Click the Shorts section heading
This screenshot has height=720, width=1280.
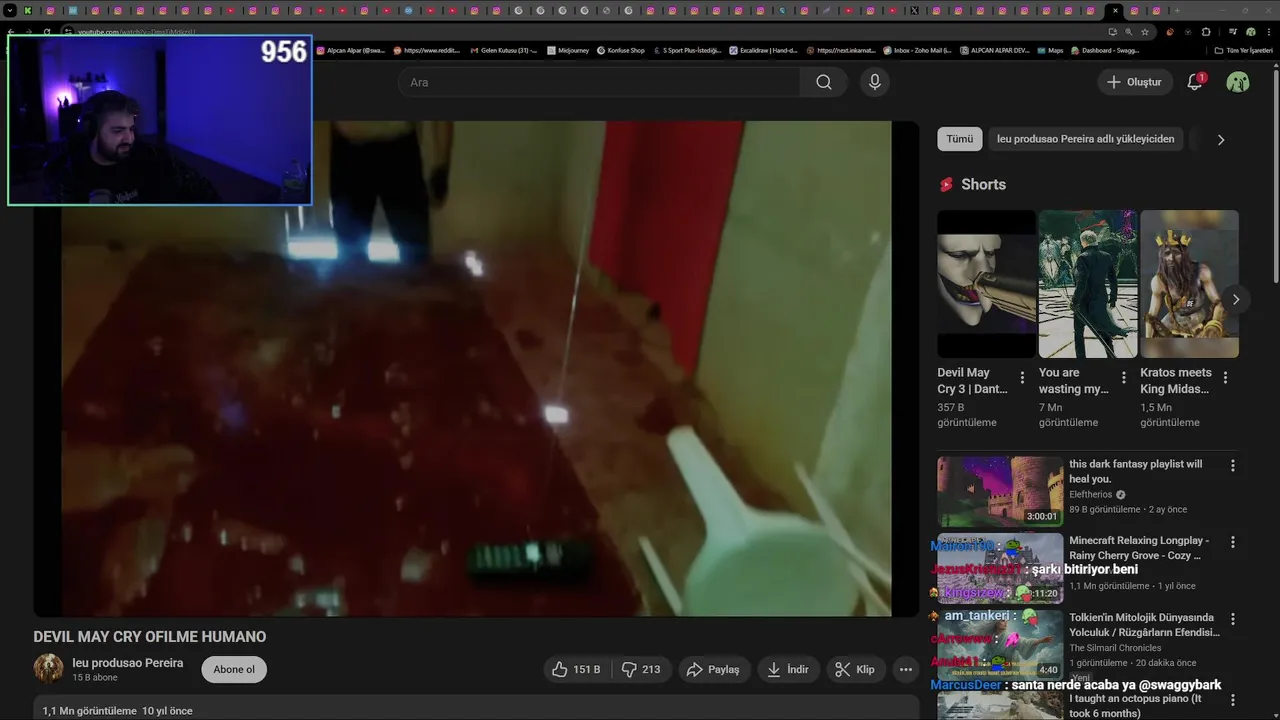[x=983, y=184]
